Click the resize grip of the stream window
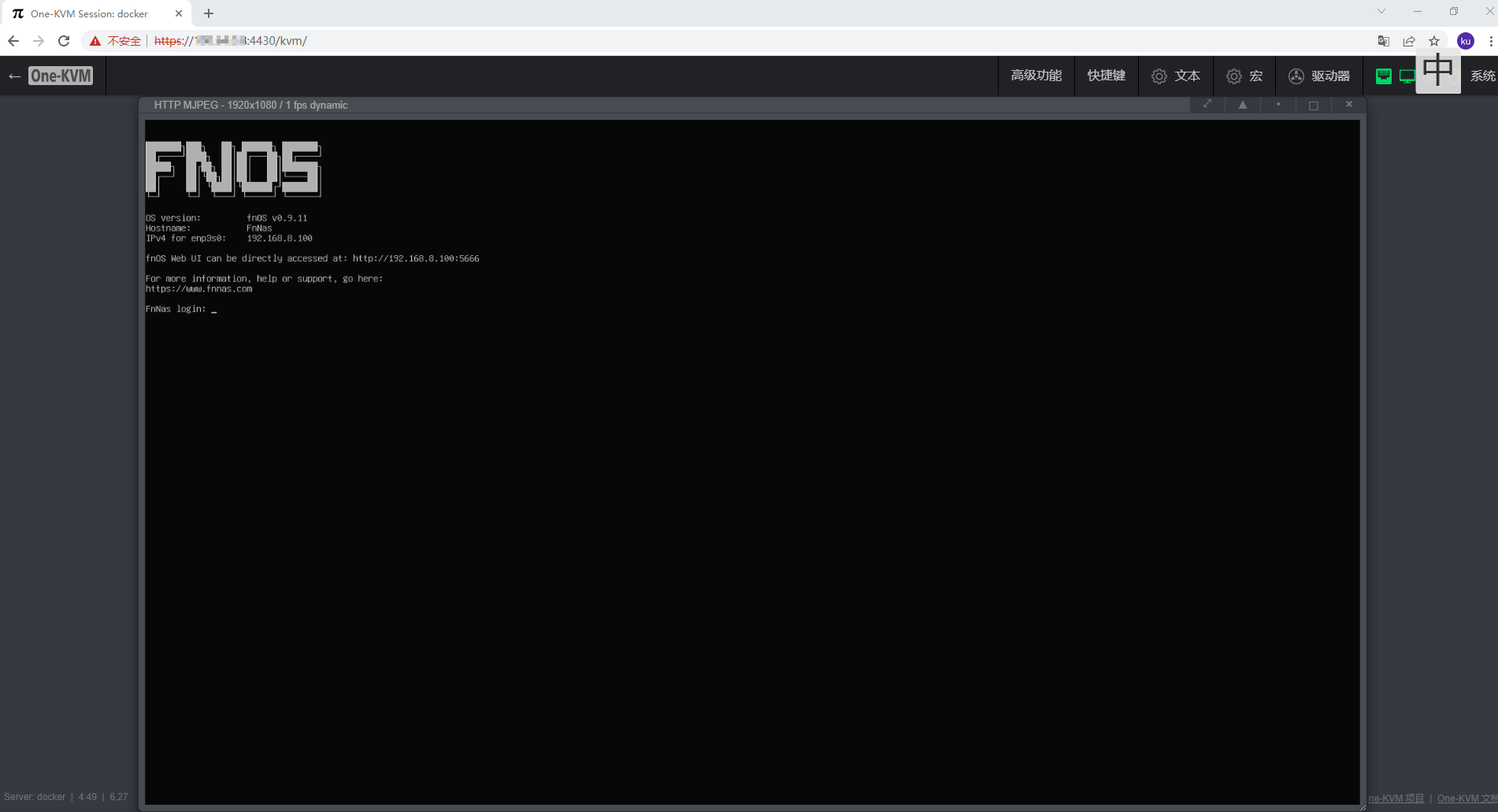The height and width of the screenshot is (812, 1498). (1362, 806)
